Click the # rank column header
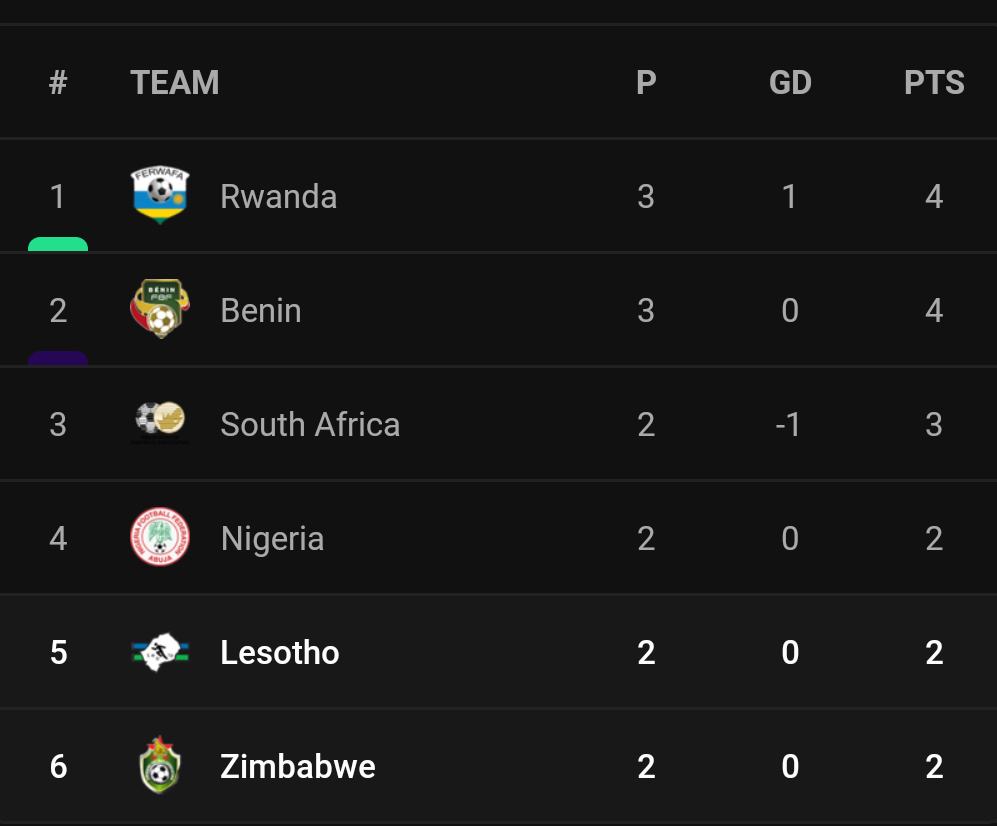 [58, 82]
